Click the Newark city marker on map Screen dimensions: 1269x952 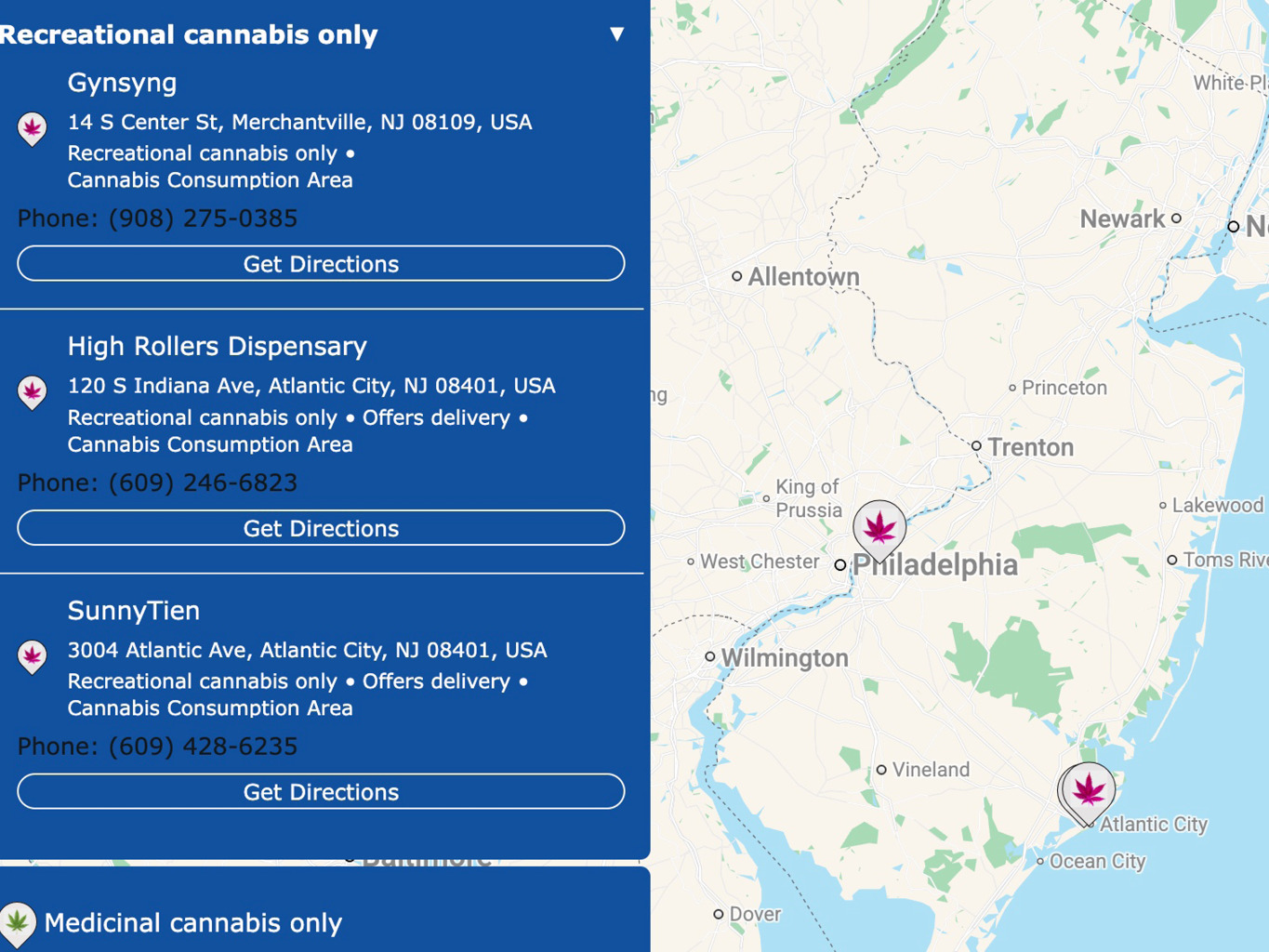(1176, 218)
